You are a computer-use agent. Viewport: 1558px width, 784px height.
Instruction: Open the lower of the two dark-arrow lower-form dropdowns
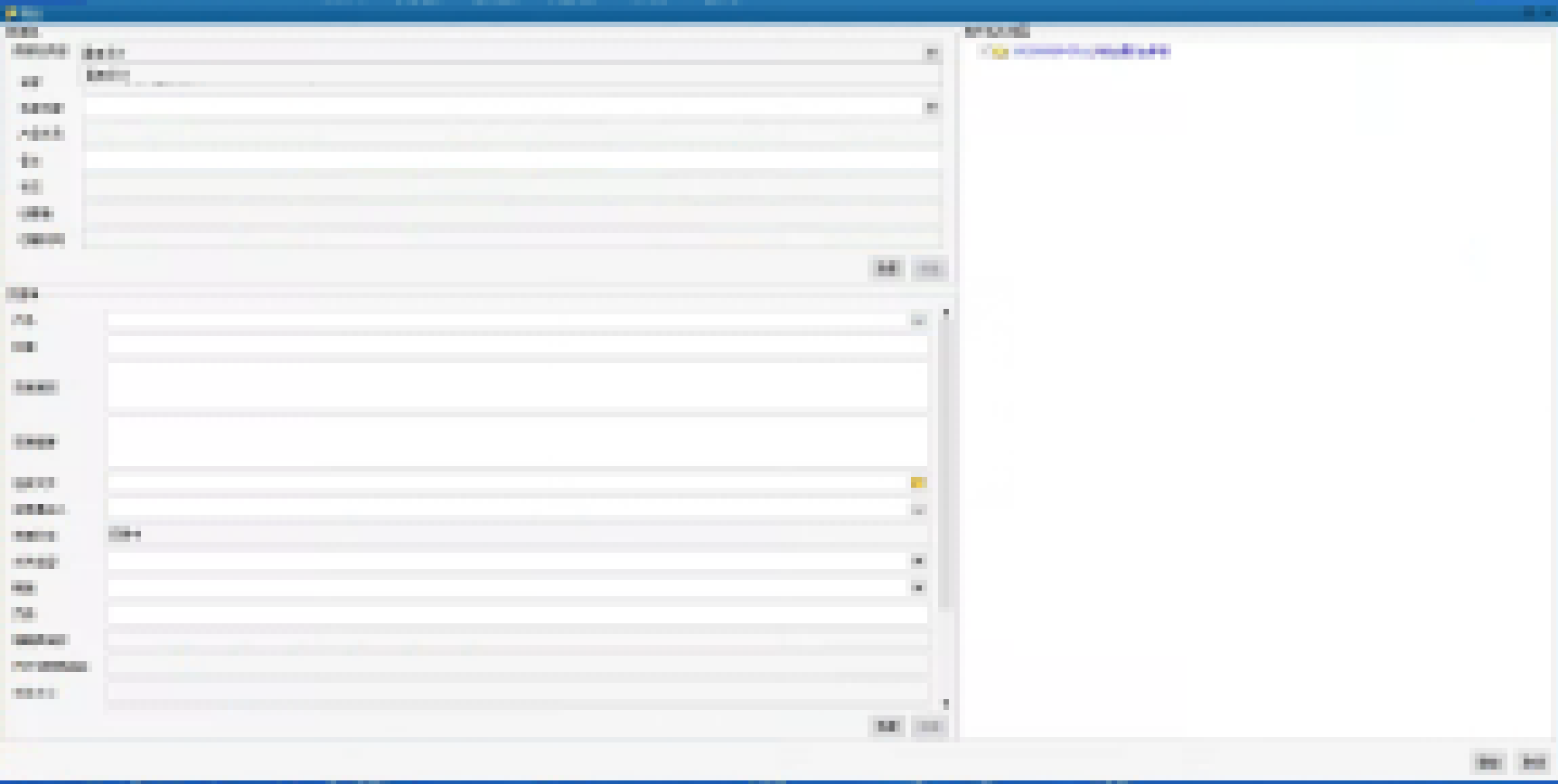point(918,588)
